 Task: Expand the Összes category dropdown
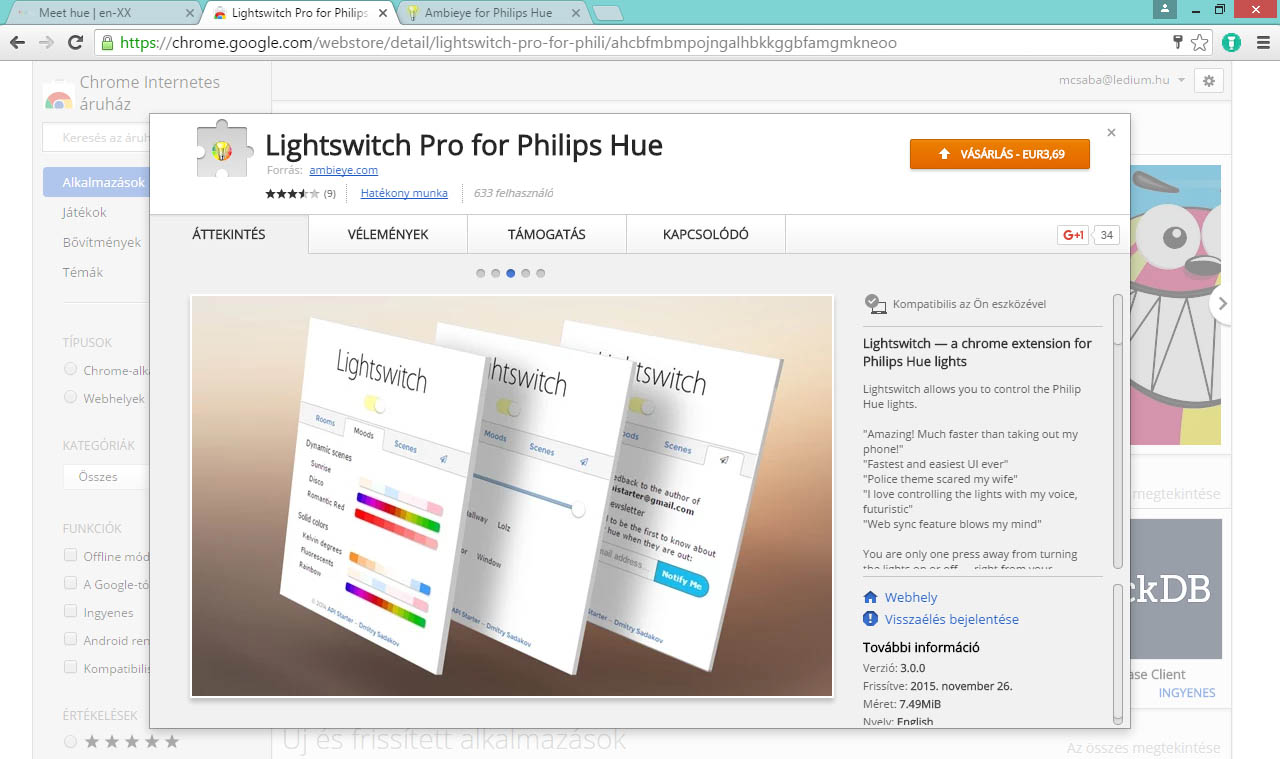[106, 477]
